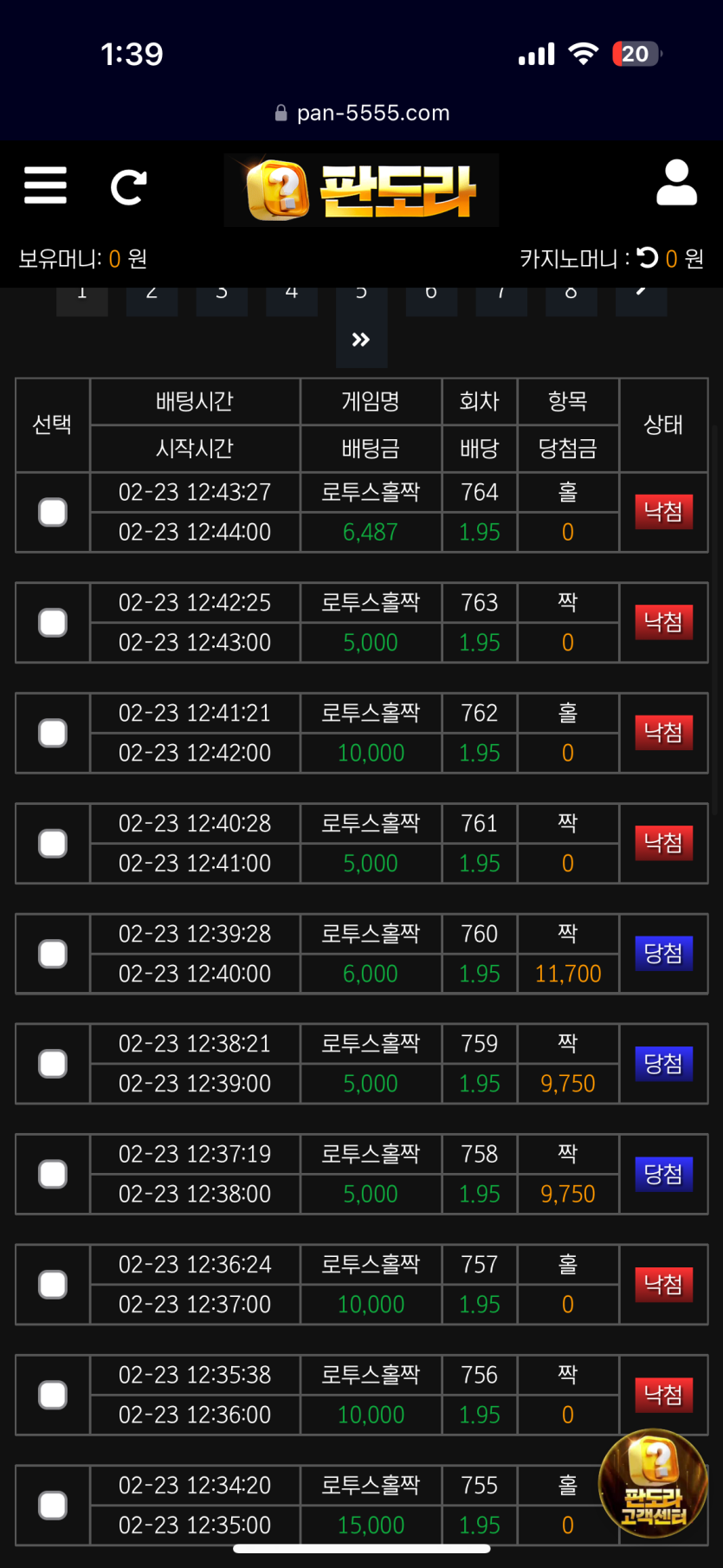Tap the browser address bar lock icon
The height and width of the screenshot is (1568, 723).
[281, 113]
